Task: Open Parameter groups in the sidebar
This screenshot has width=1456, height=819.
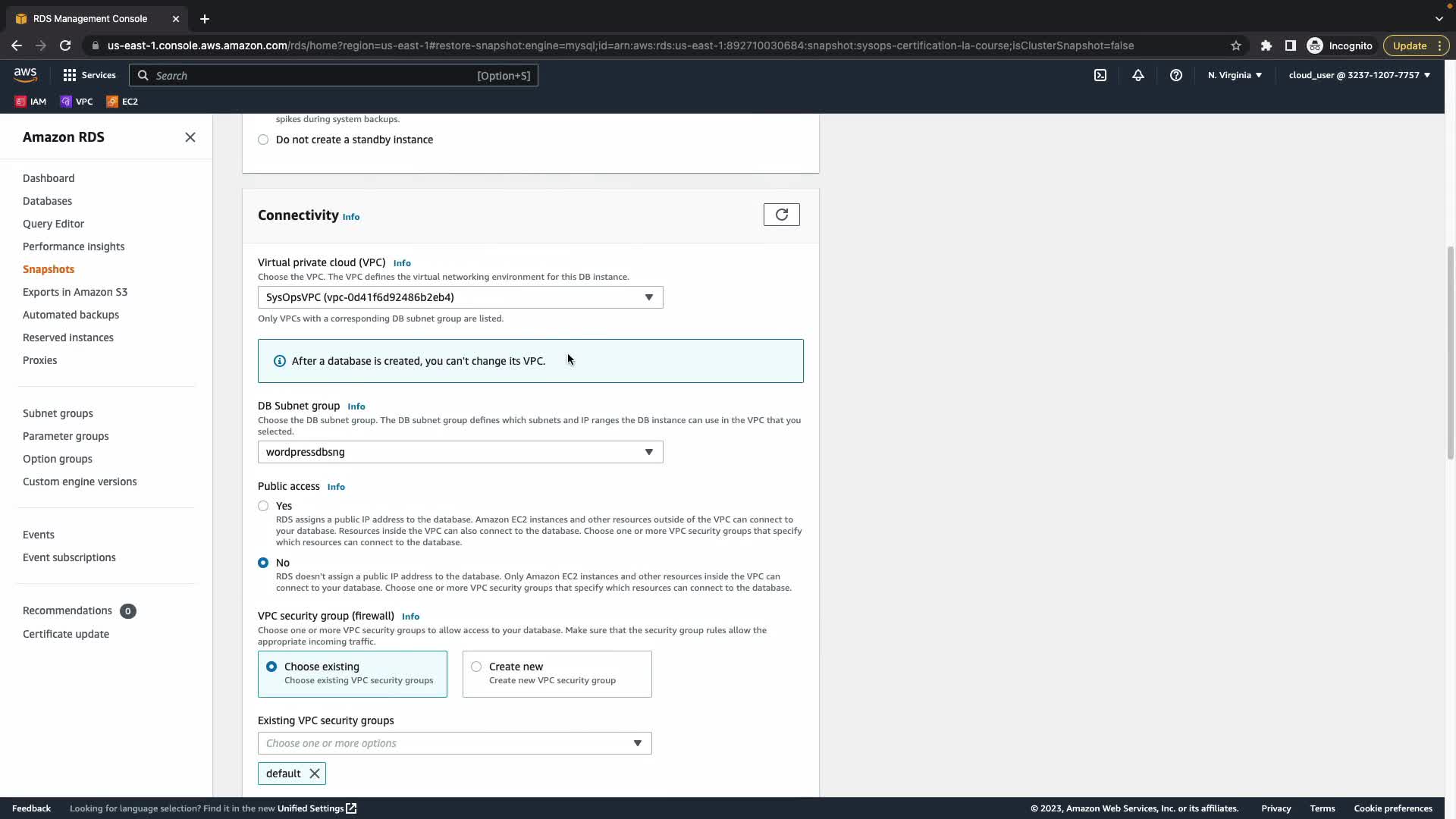Action: coord(65,436)
